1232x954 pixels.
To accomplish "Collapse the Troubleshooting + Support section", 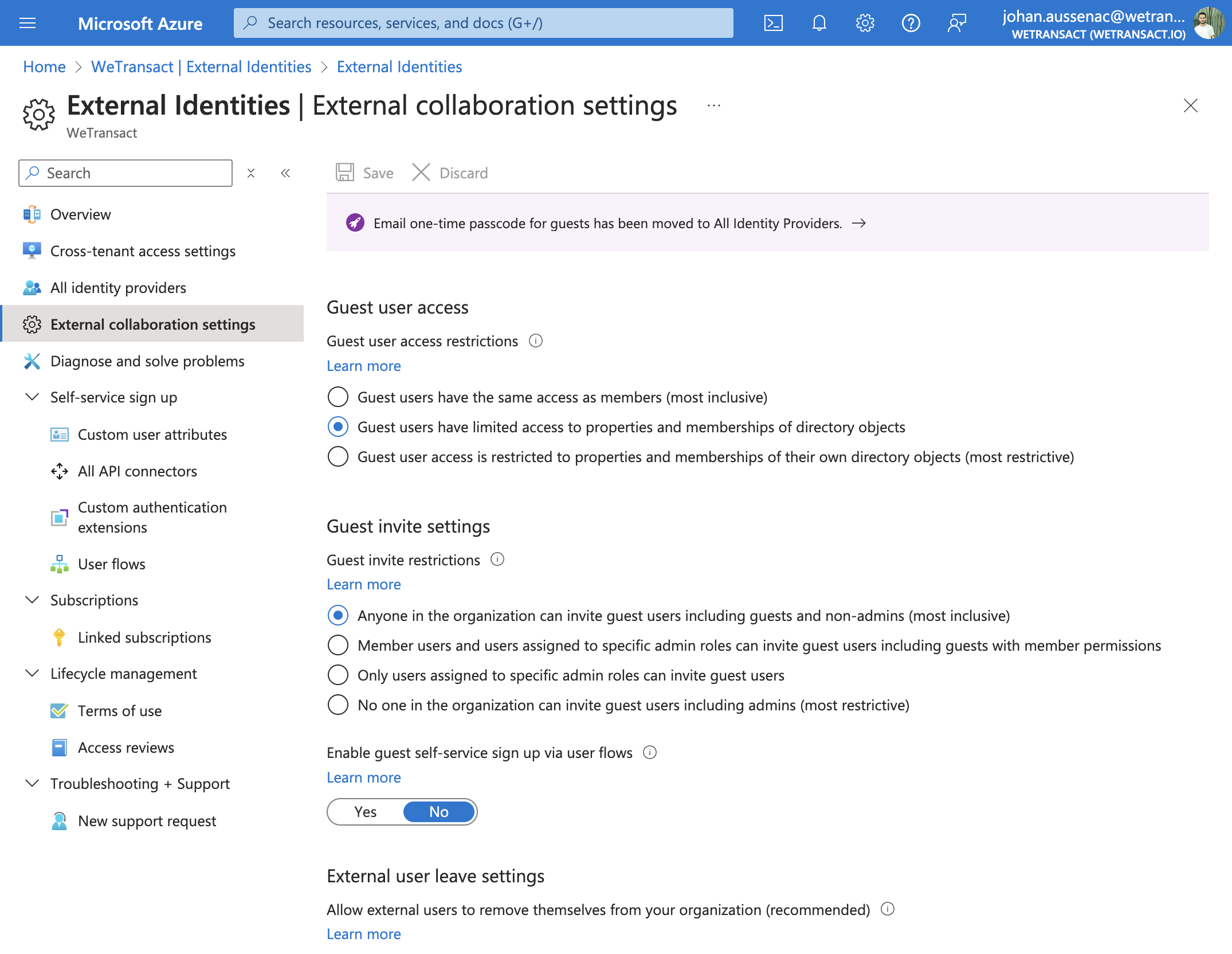I will (33, 783).
